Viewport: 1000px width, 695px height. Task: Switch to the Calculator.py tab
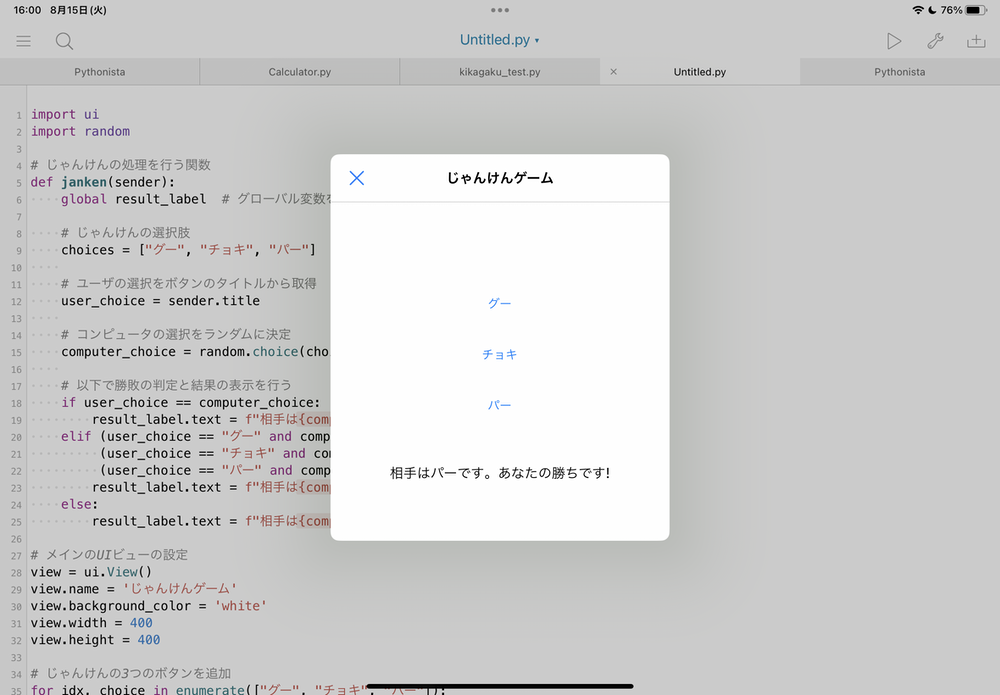click(x=299, y=72)
